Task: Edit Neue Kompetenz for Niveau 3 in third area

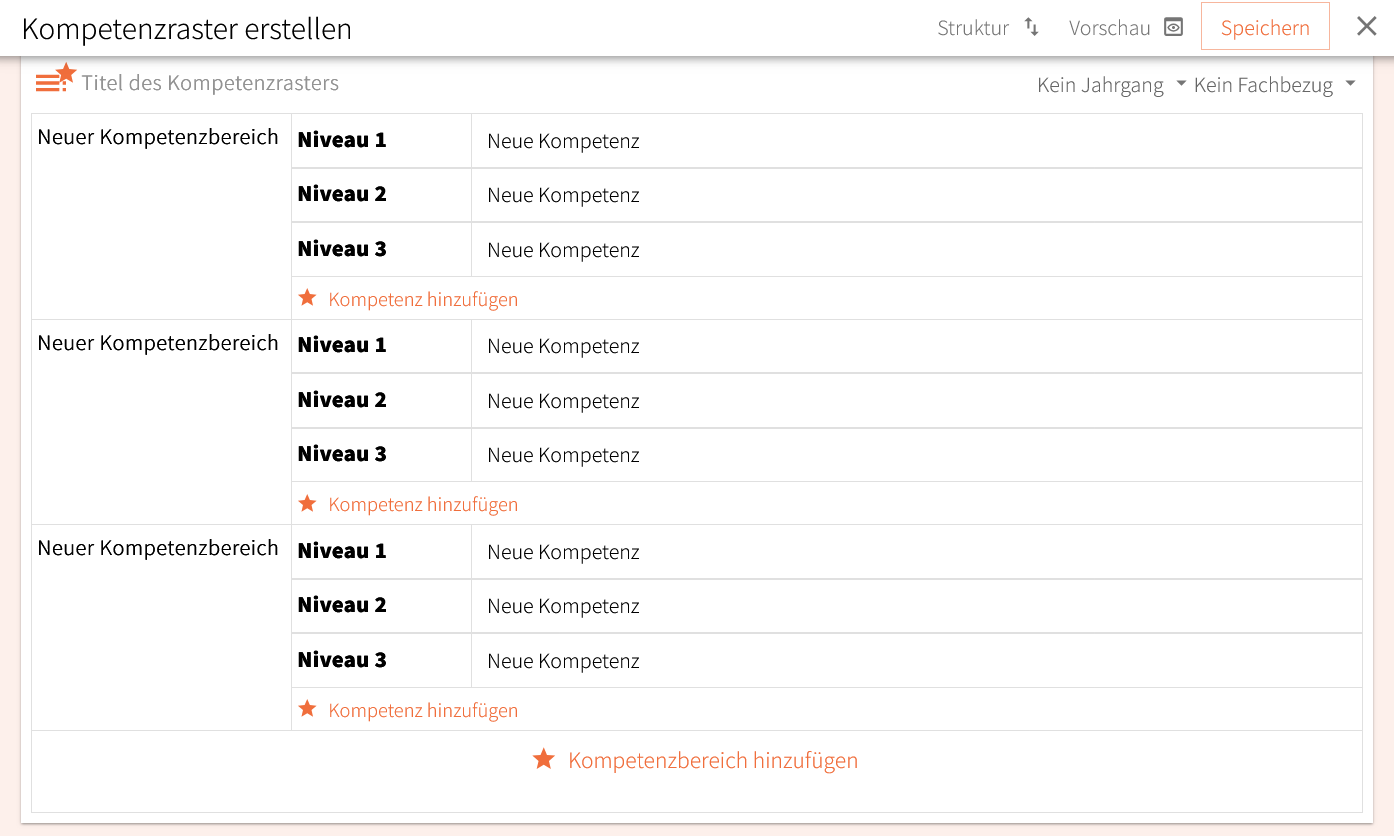Action: pyautogui.click(x=563, y=661)
